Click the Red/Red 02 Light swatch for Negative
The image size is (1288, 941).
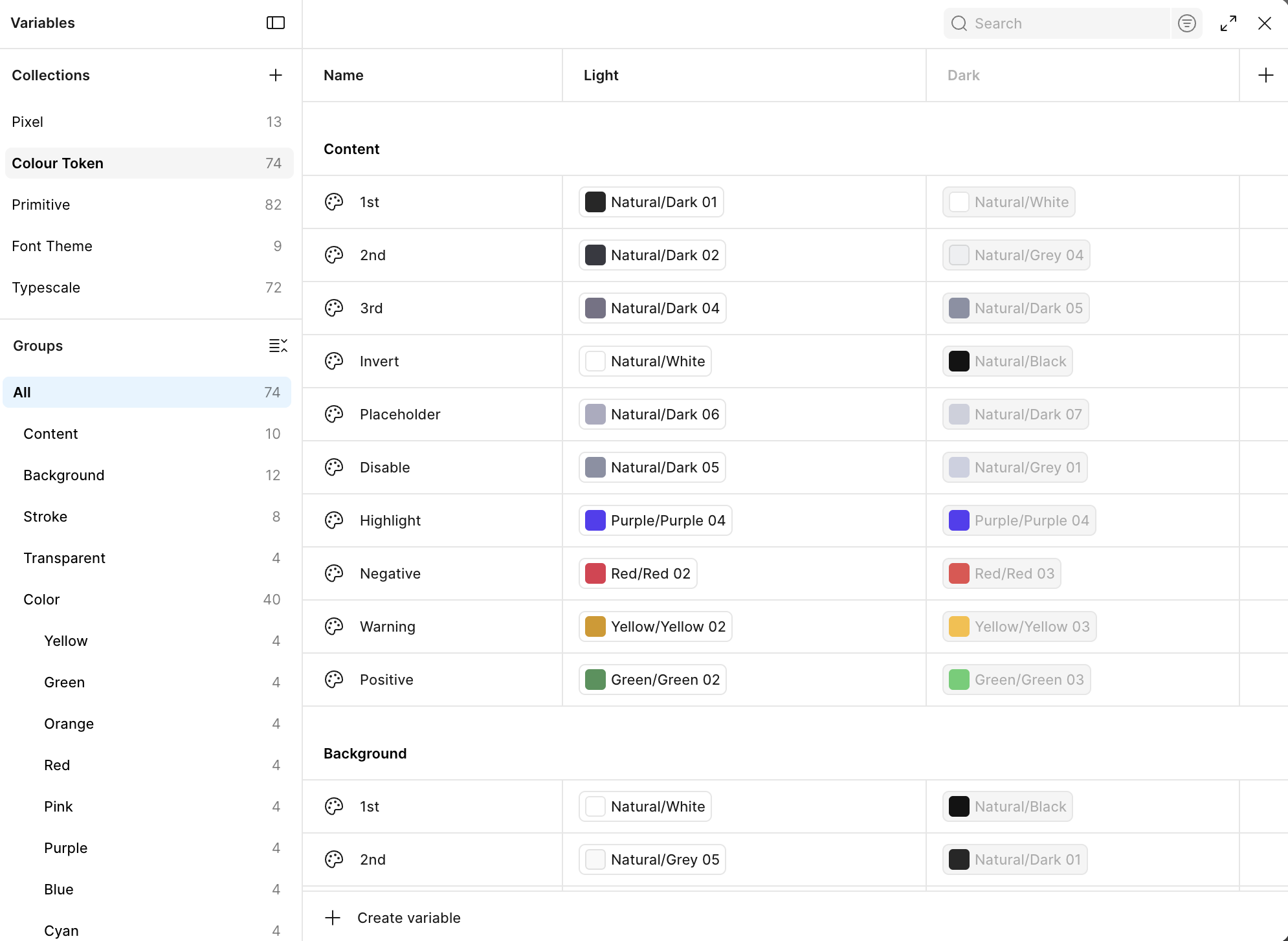coord(595,573)
